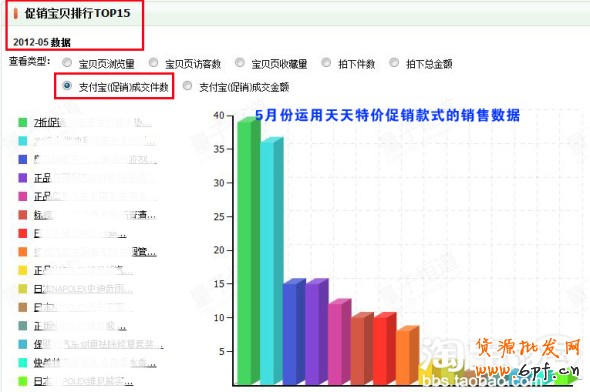Click the tallest green bar in chart
Screen dimensions: 590x392
coord(249,251)
